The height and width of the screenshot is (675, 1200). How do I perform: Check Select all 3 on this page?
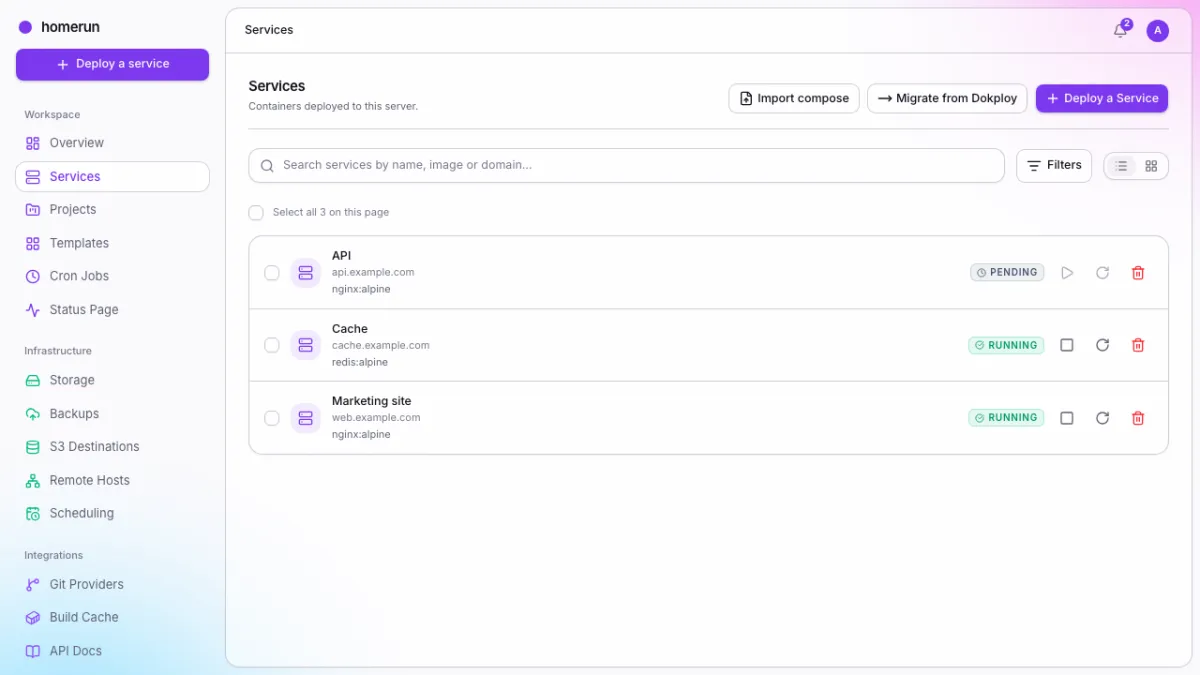256,213
